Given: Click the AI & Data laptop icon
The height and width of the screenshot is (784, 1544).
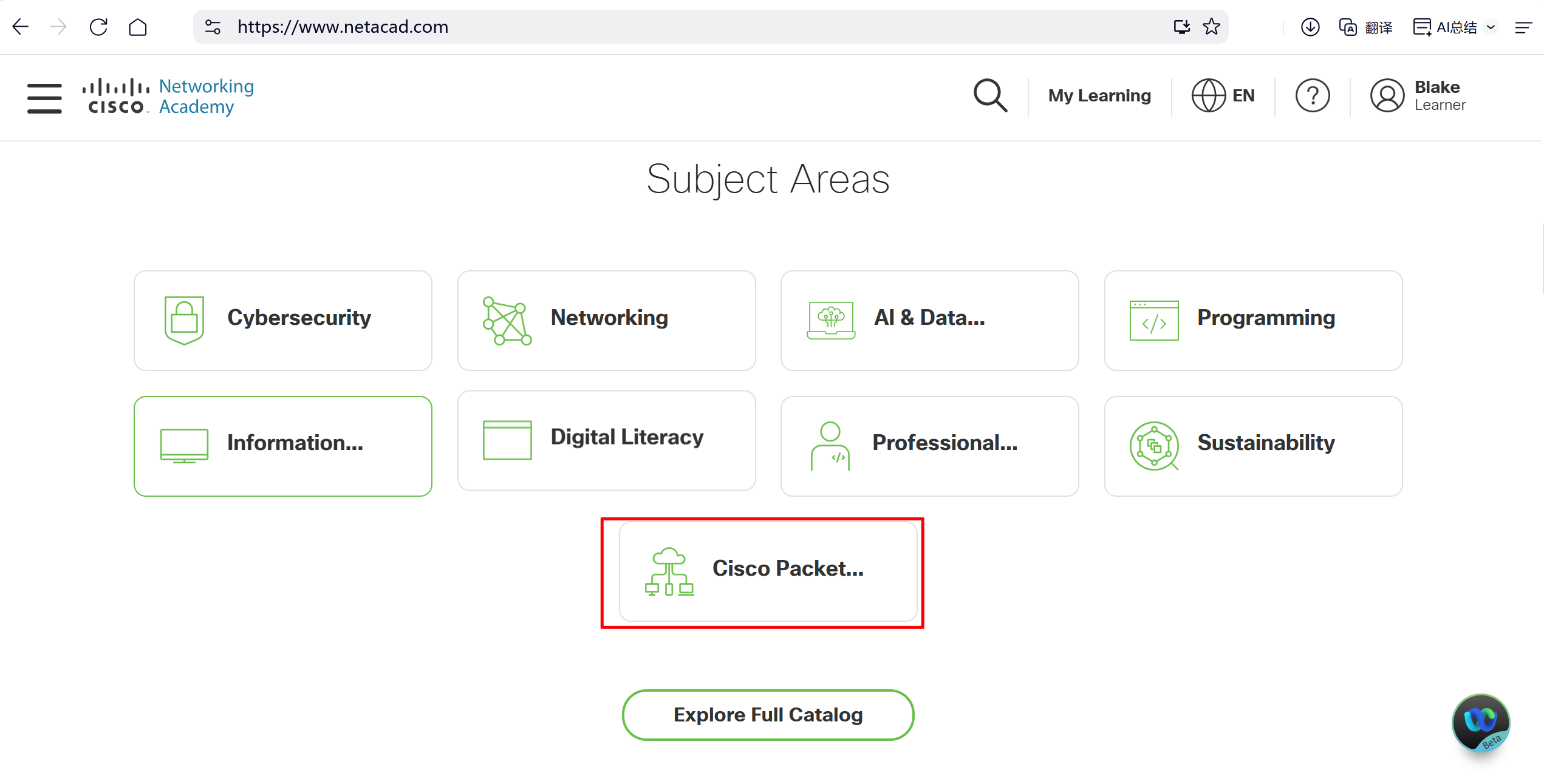Looking at the screenshot, I should click(x=831, y=320).
